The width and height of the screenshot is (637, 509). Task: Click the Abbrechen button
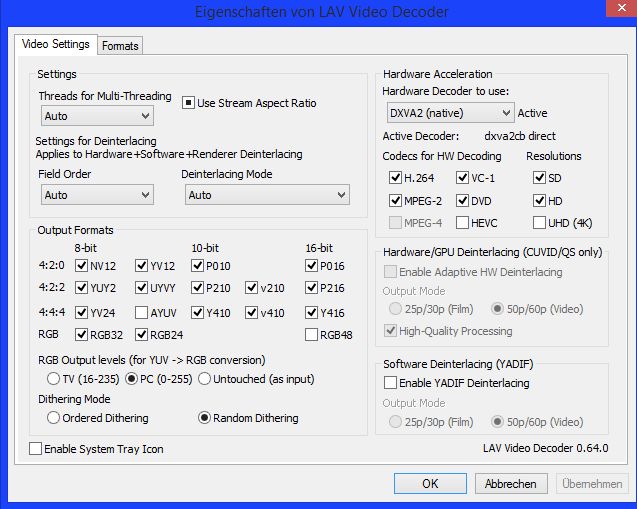pyautogui.click(x=511, y=483)
